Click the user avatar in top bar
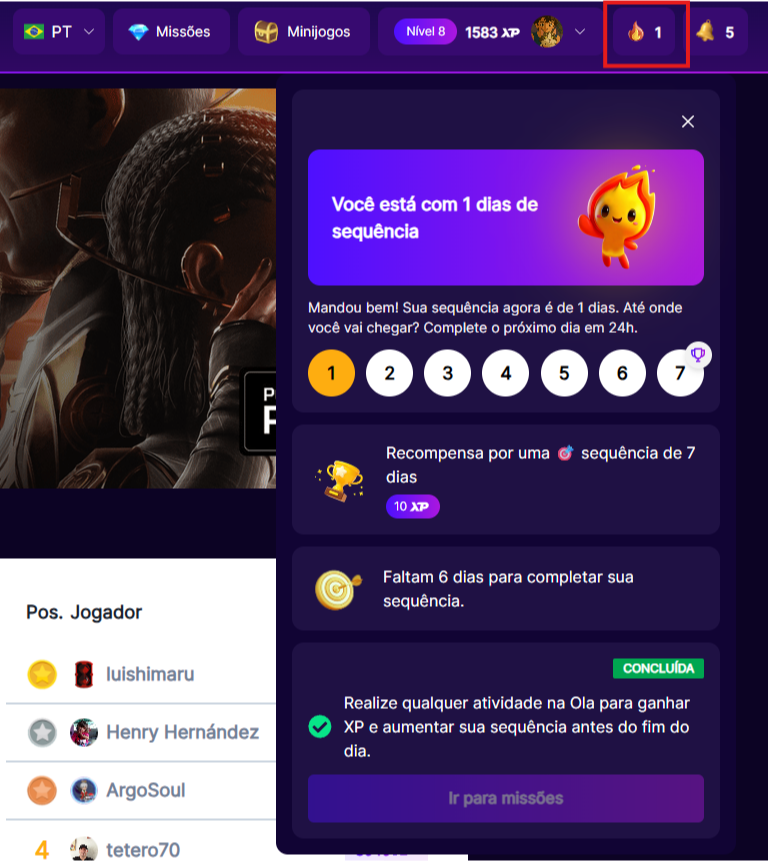Screen dimensions: 768x861 tap(547, 32)
